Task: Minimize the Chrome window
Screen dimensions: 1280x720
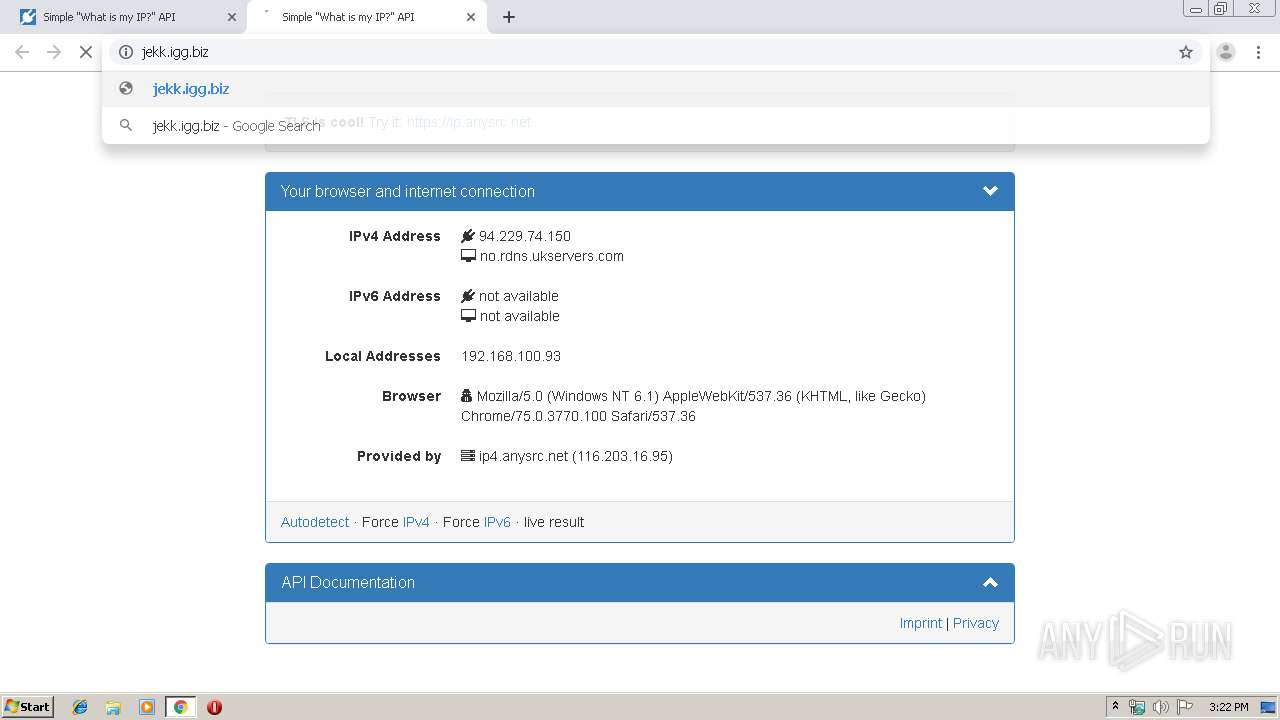Action: click(1195, 8)
